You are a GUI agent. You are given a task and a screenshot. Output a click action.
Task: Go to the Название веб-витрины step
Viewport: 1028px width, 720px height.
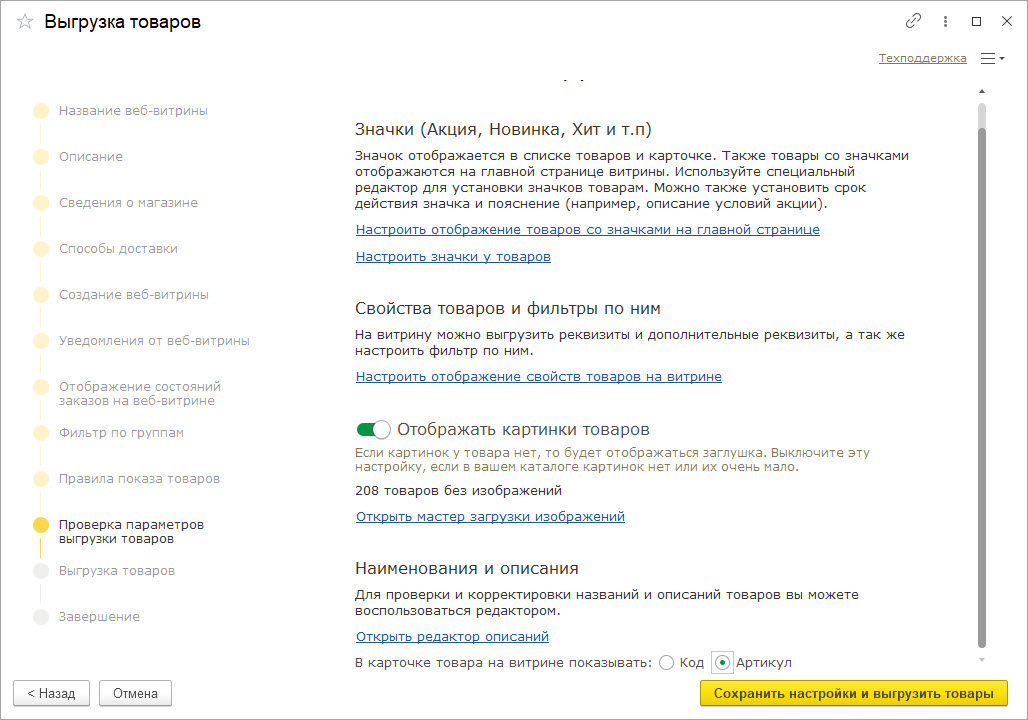133,111
